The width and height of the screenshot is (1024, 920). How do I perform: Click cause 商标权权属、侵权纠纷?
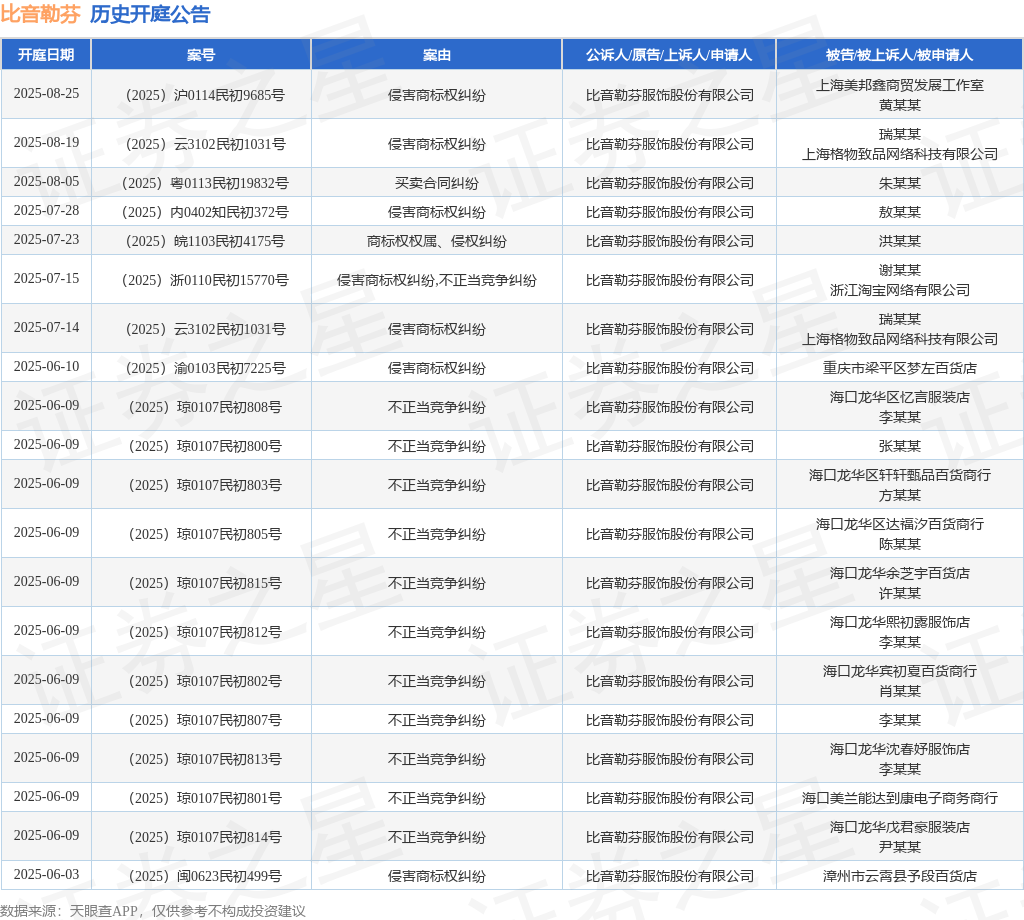pos(436,242)
